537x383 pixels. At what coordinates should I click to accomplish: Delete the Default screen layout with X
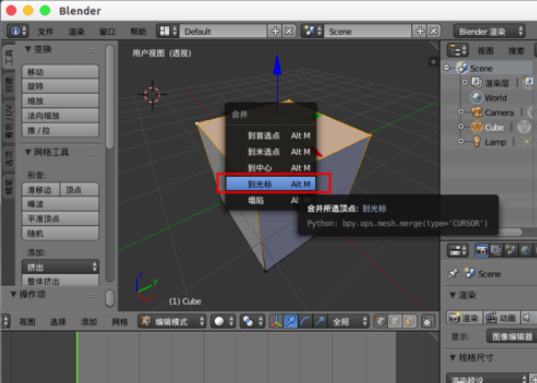coord(289,31)
